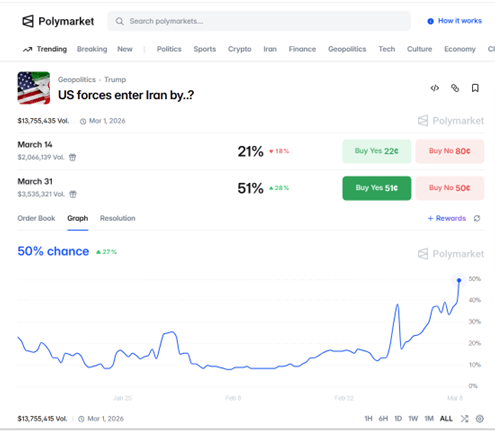This screenshot has height=431, width=495.
Task: Select the ALL chart range
Action: [x=446, y=419]
